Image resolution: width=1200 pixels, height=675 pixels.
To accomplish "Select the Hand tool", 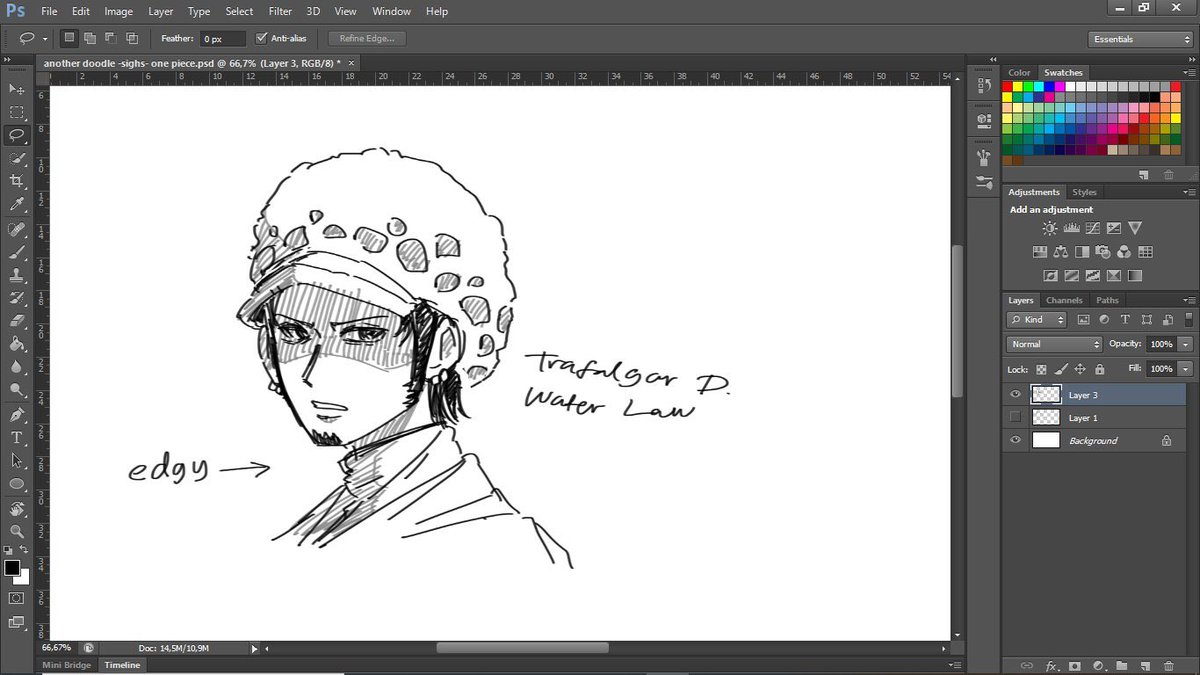I will point(17,509).
